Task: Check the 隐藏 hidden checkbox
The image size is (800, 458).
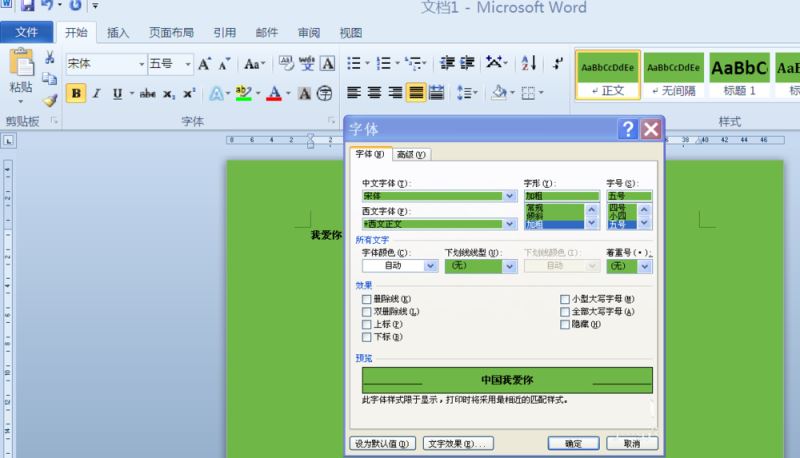Action: 565,324
